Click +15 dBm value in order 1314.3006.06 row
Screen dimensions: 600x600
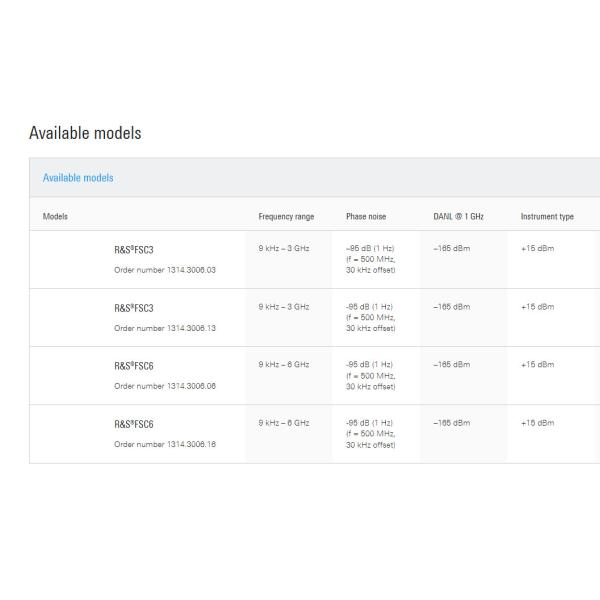(x=537, y=365)
